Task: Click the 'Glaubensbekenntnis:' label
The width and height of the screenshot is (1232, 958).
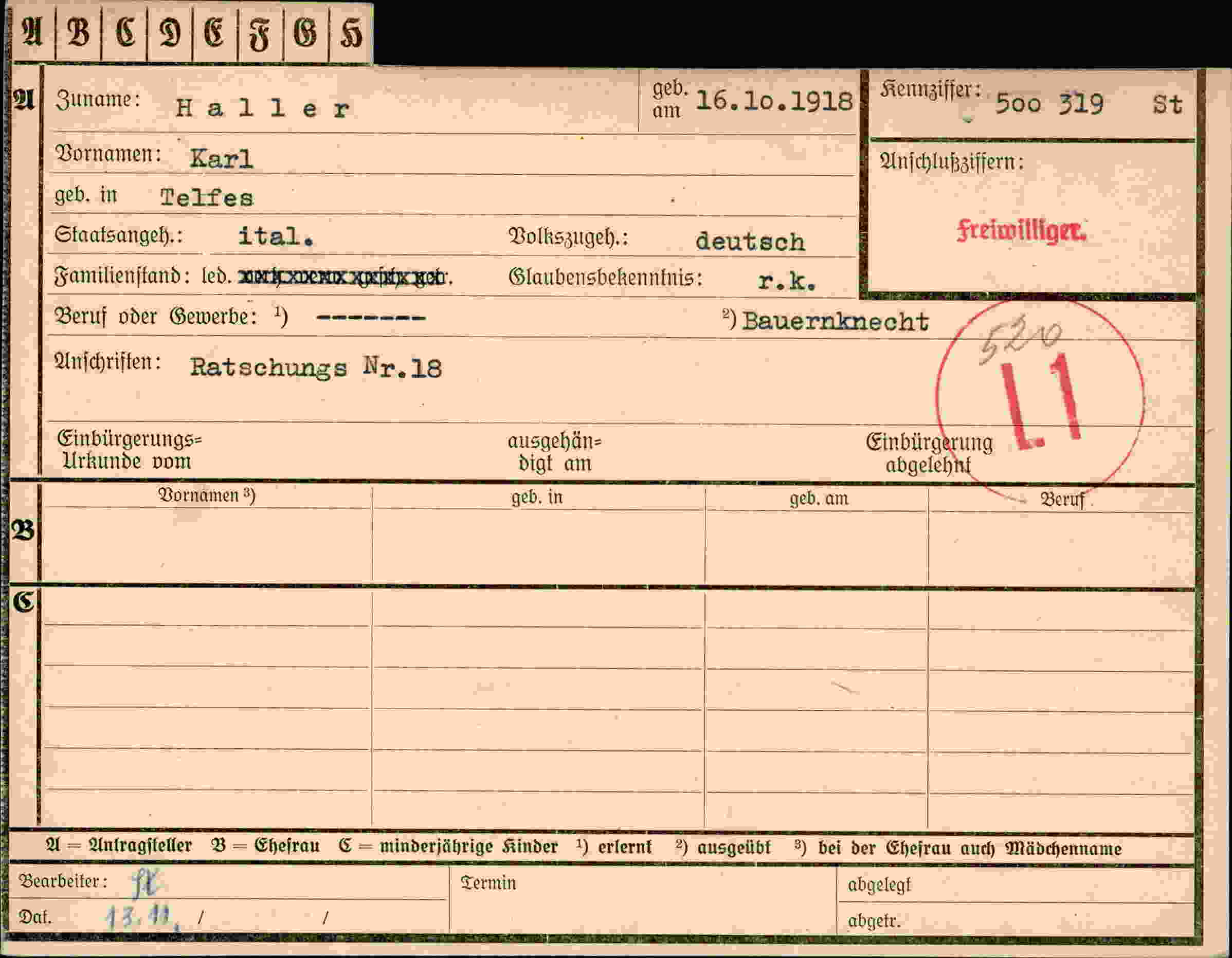Action: pyautogui.click(x=605, y=278)
